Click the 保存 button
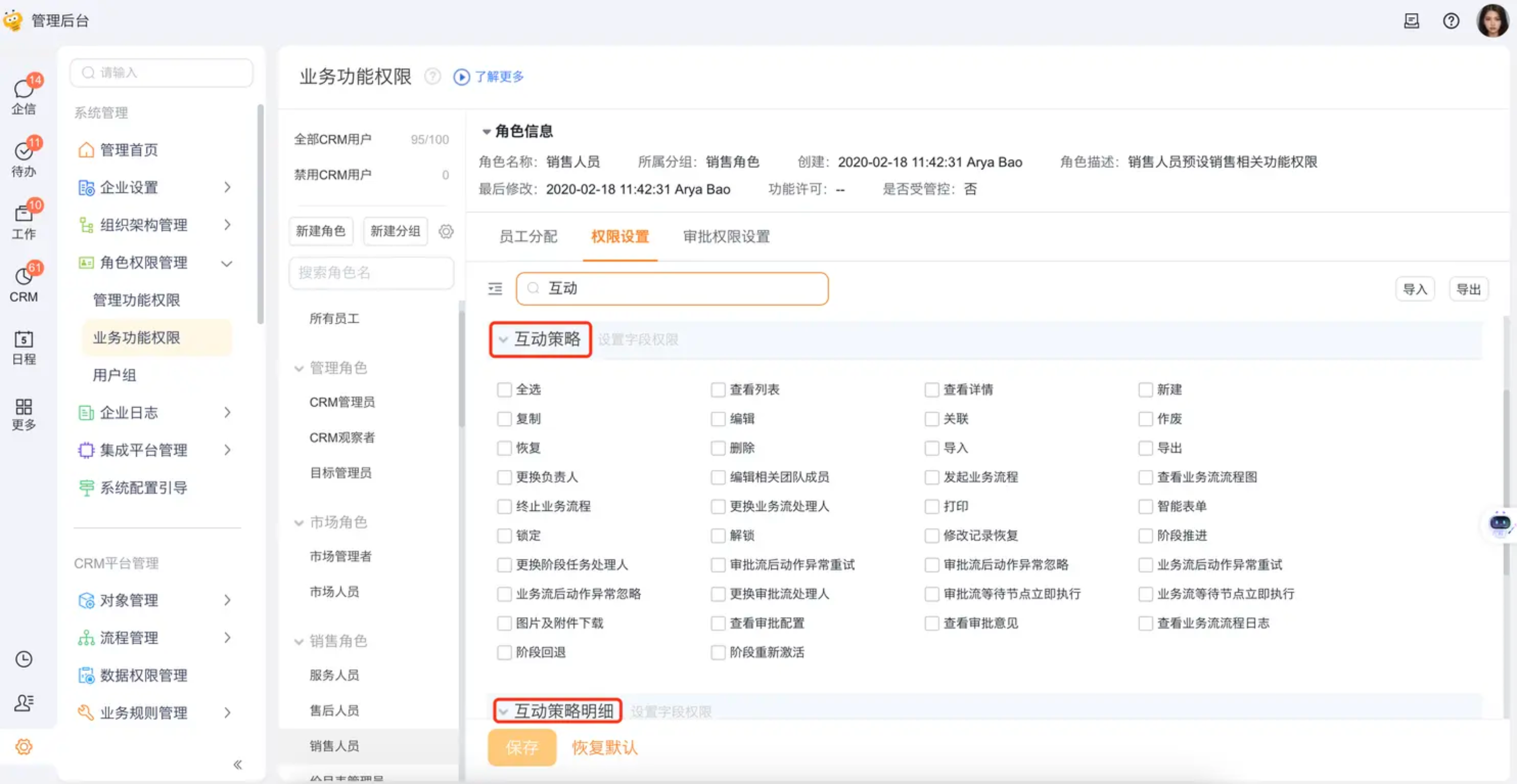 522,747
